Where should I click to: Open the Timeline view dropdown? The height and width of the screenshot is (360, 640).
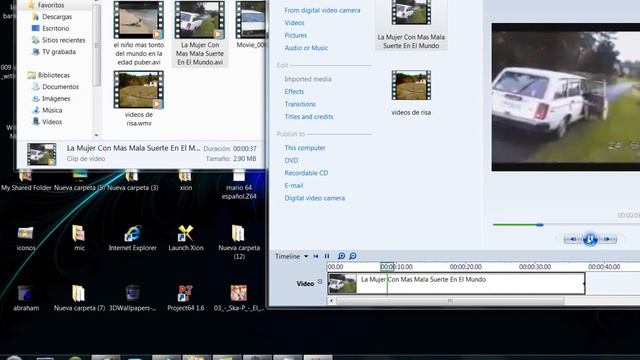pyautogui.click(x=306, y=256)
